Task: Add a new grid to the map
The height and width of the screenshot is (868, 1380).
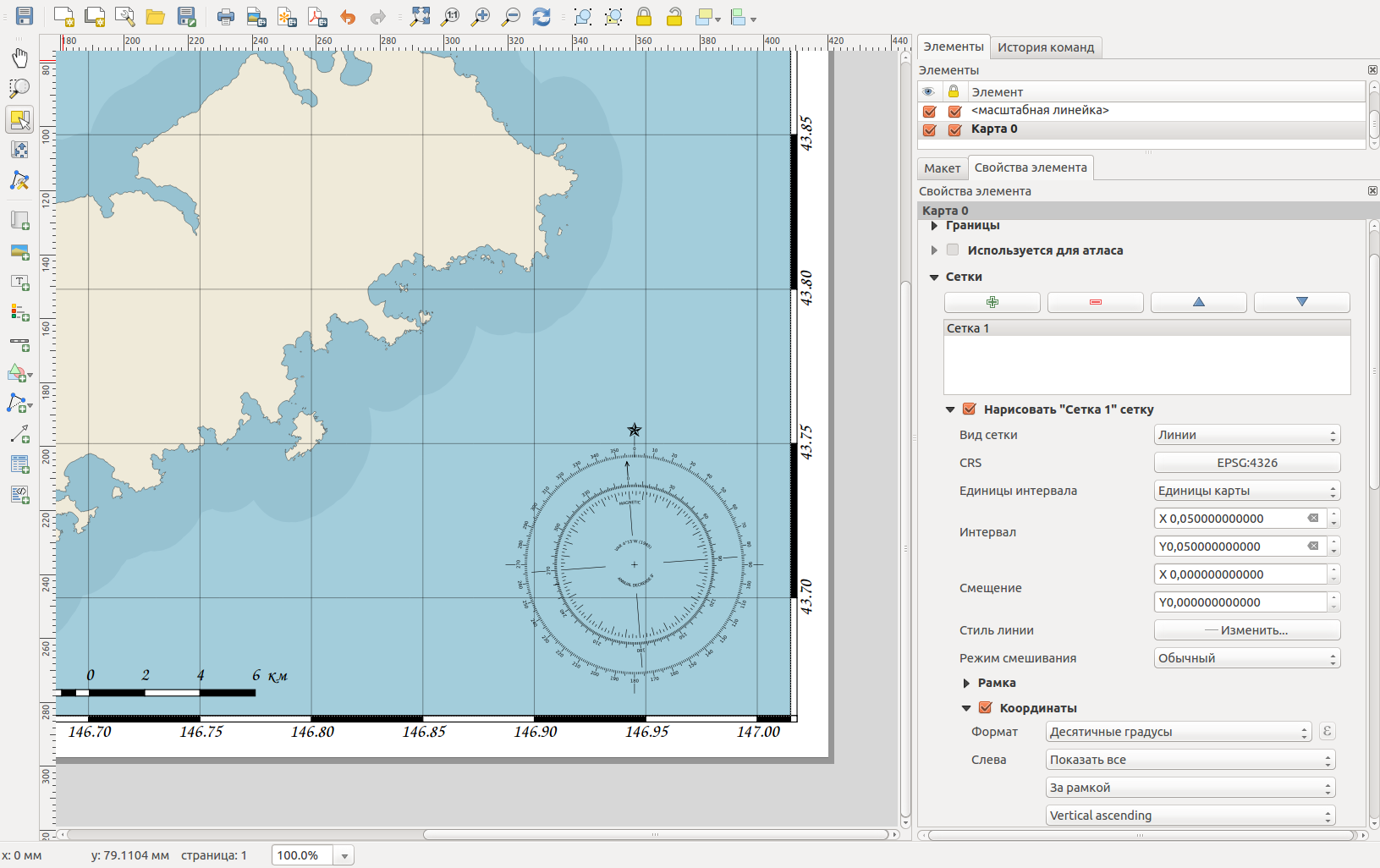Action: (992, 302)
